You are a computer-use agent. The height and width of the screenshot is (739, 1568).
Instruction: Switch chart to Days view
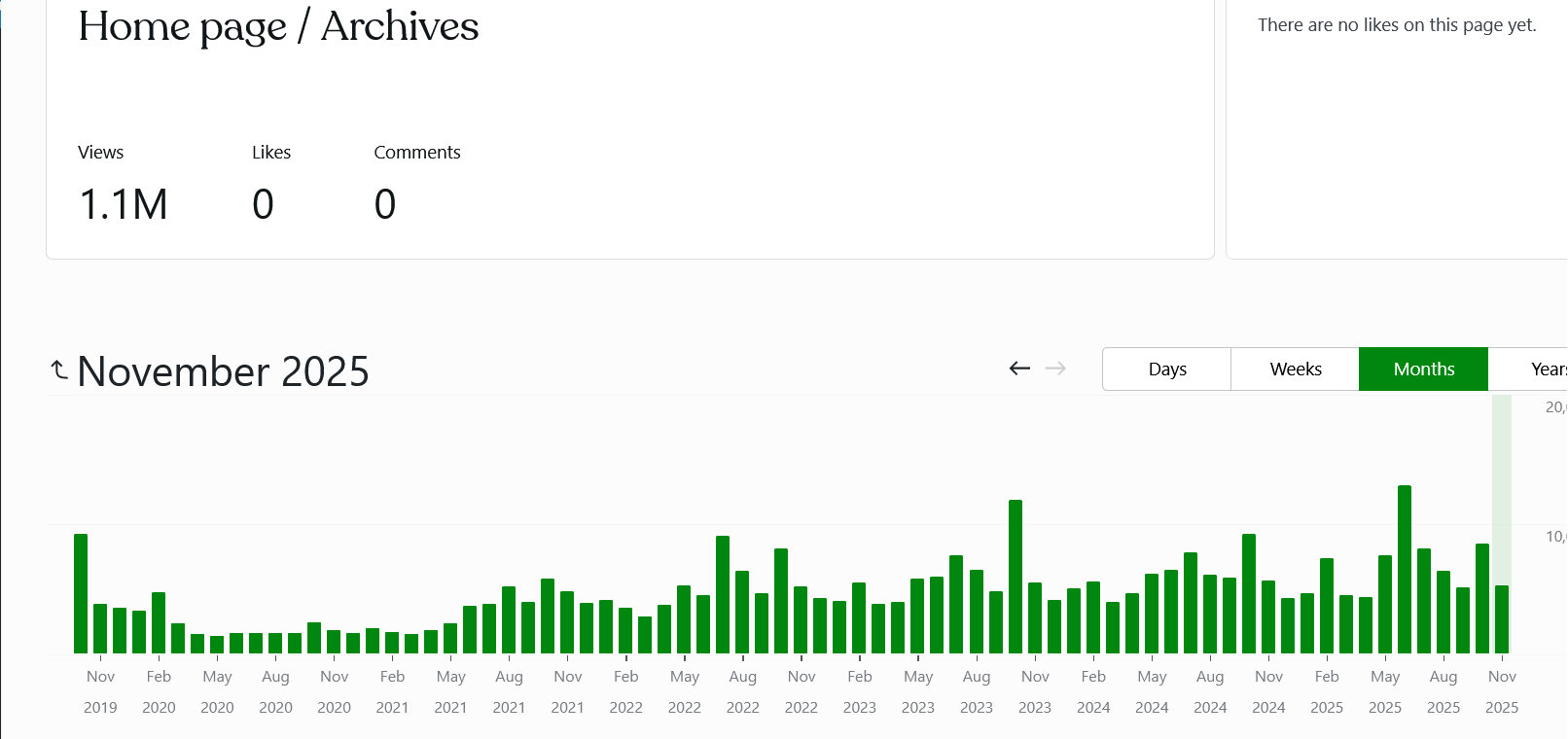coord(1166,369)
